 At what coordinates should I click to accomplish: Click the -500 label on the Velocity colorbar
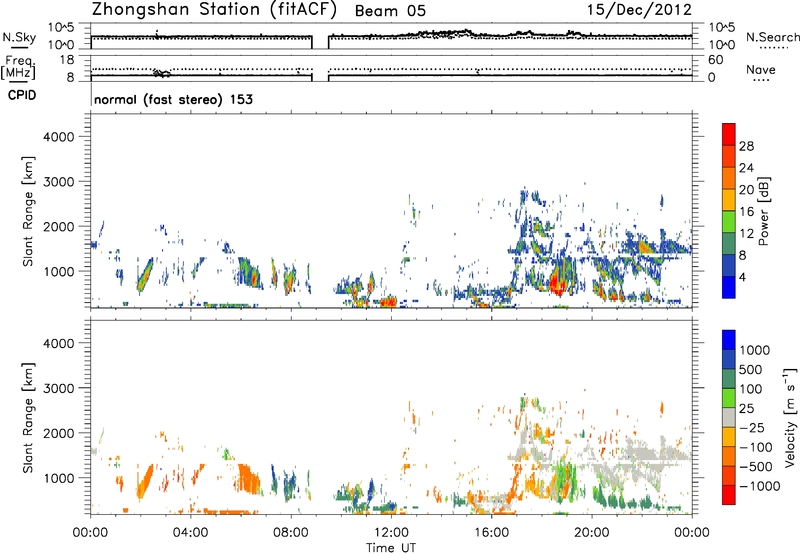pyautogui.click(x=755, y=466)
